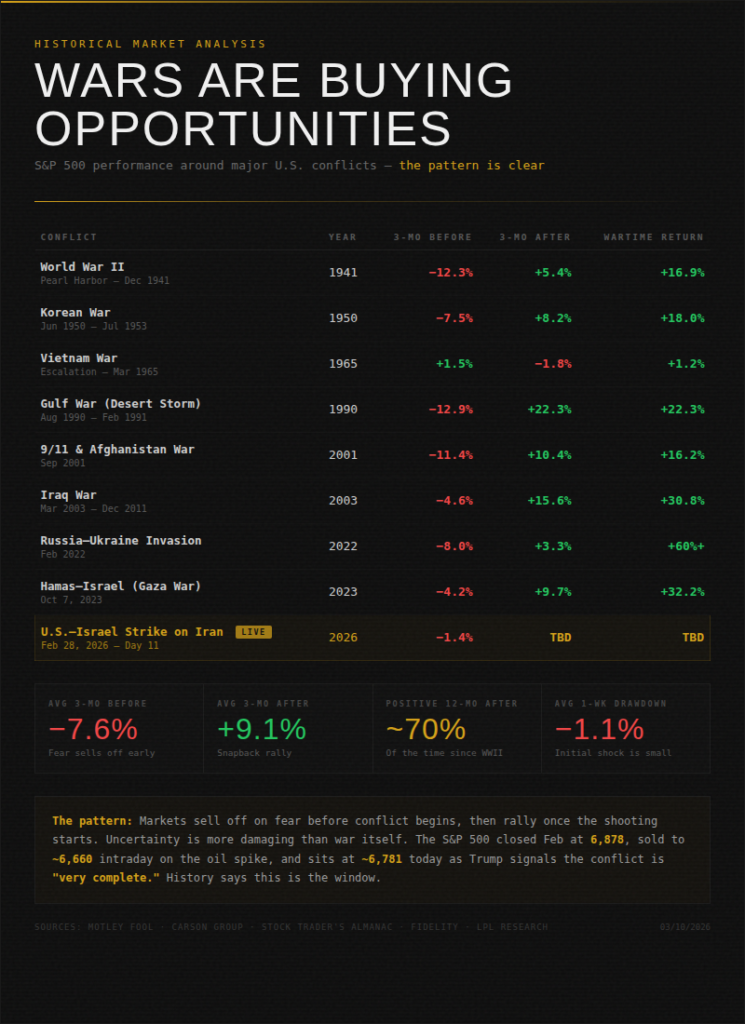This screenshot has height=1024, width=745.
Task: Click the LIVE badge on Iran row
Action: (x=253, y=632)
